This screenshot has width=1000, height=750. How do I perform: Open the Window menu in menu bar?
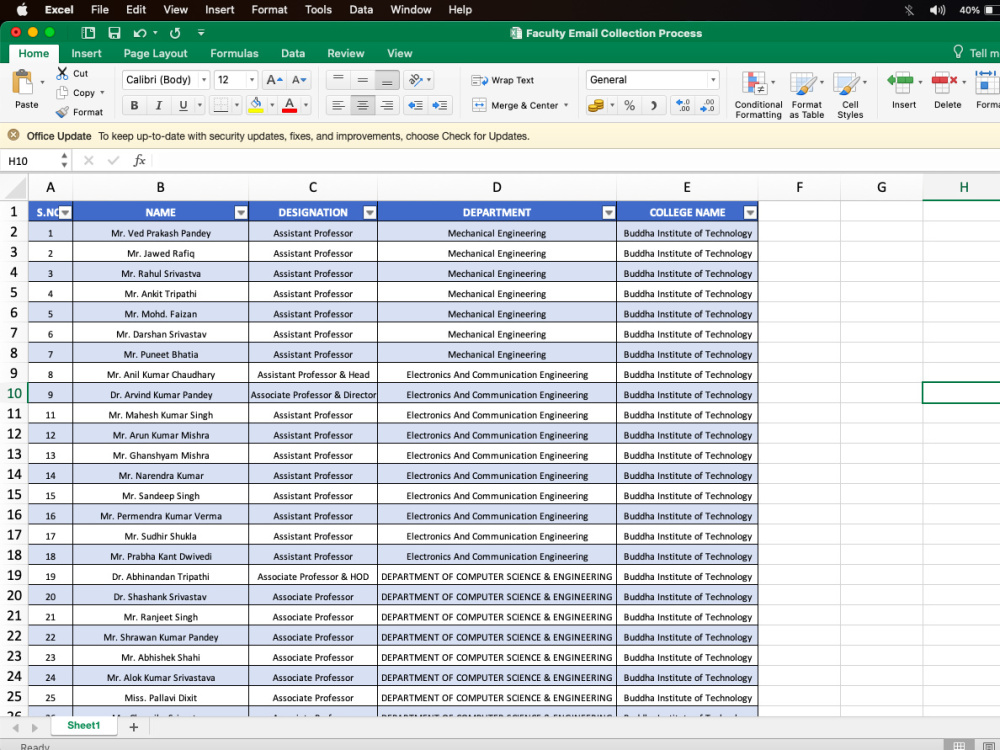[411, 10]
